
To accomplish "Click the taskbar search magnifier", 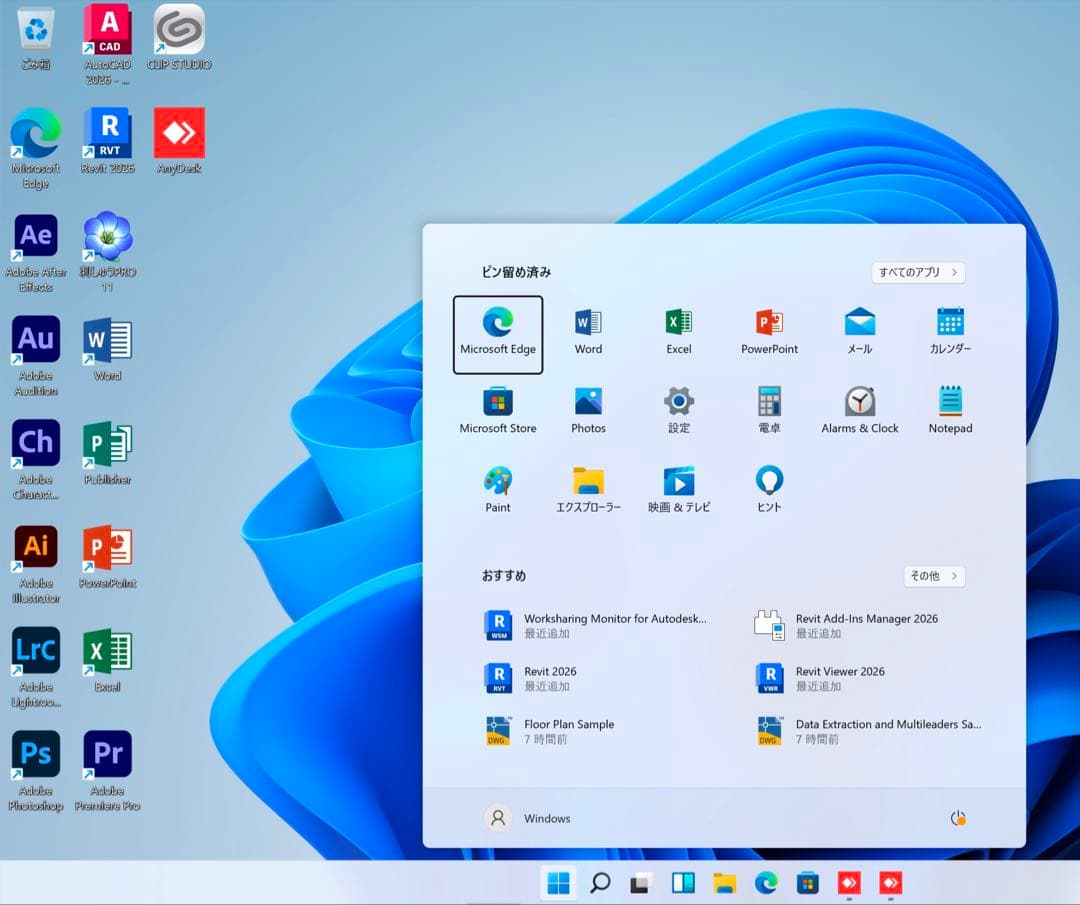I will [x=600, y=883].
